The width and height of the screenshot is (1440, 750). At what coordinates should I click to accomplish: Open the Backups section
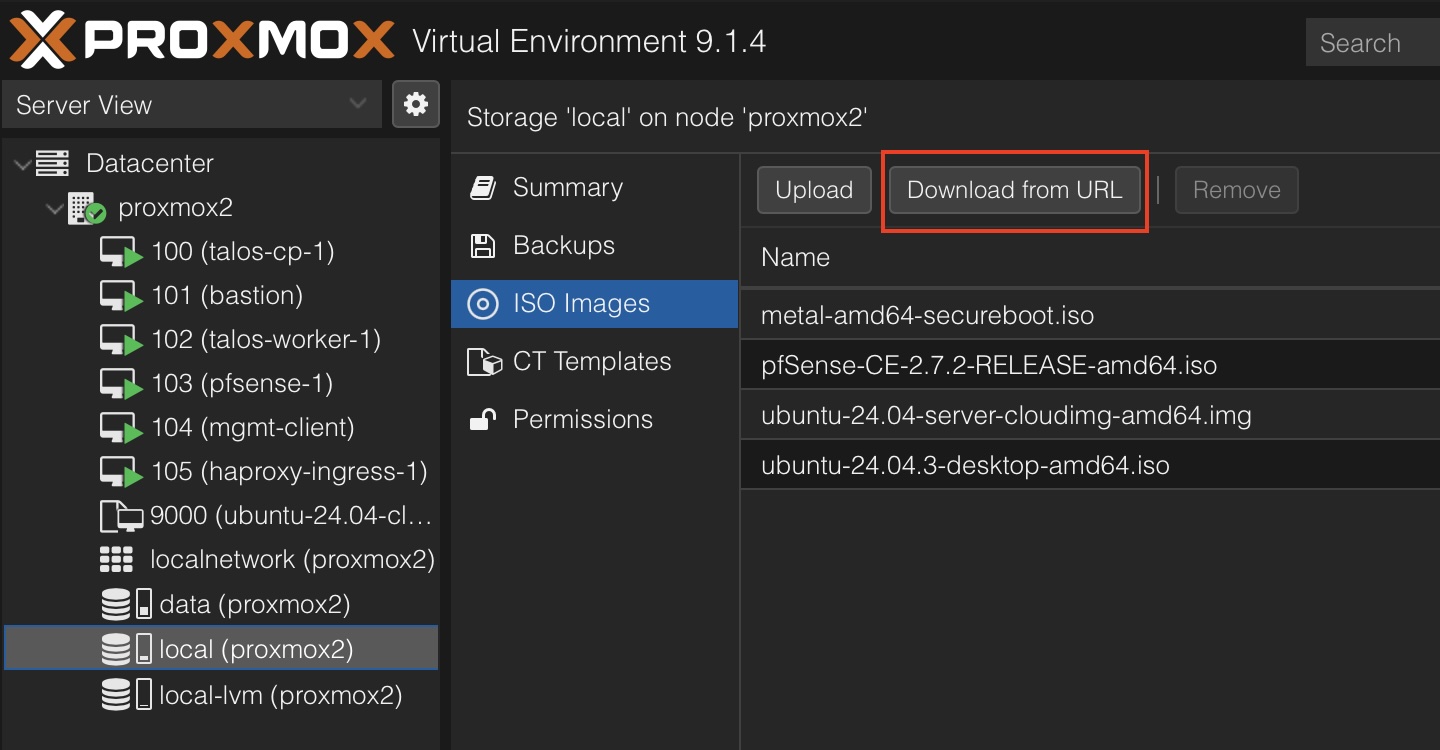click(x=563, y=245)
